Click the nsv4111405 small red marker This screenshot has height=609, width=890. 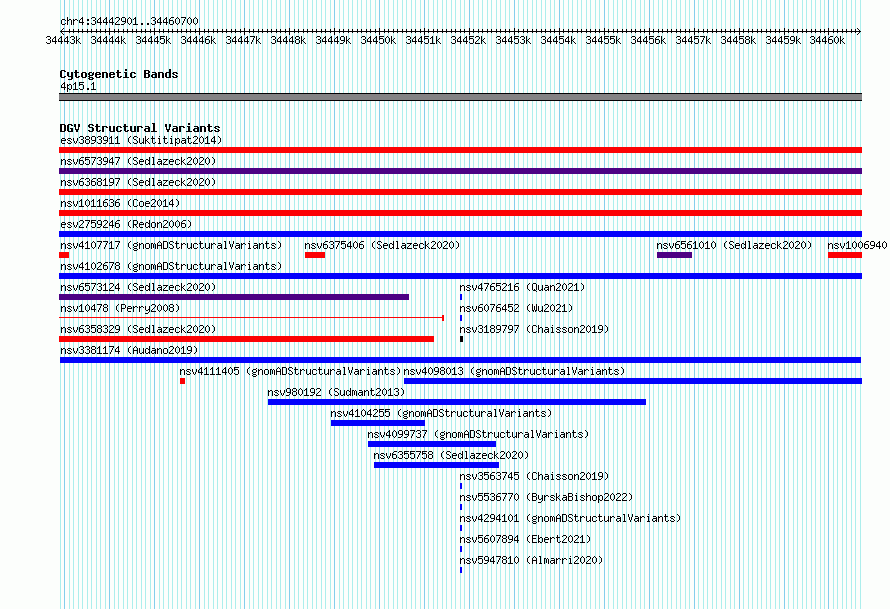tap(182, 381)
